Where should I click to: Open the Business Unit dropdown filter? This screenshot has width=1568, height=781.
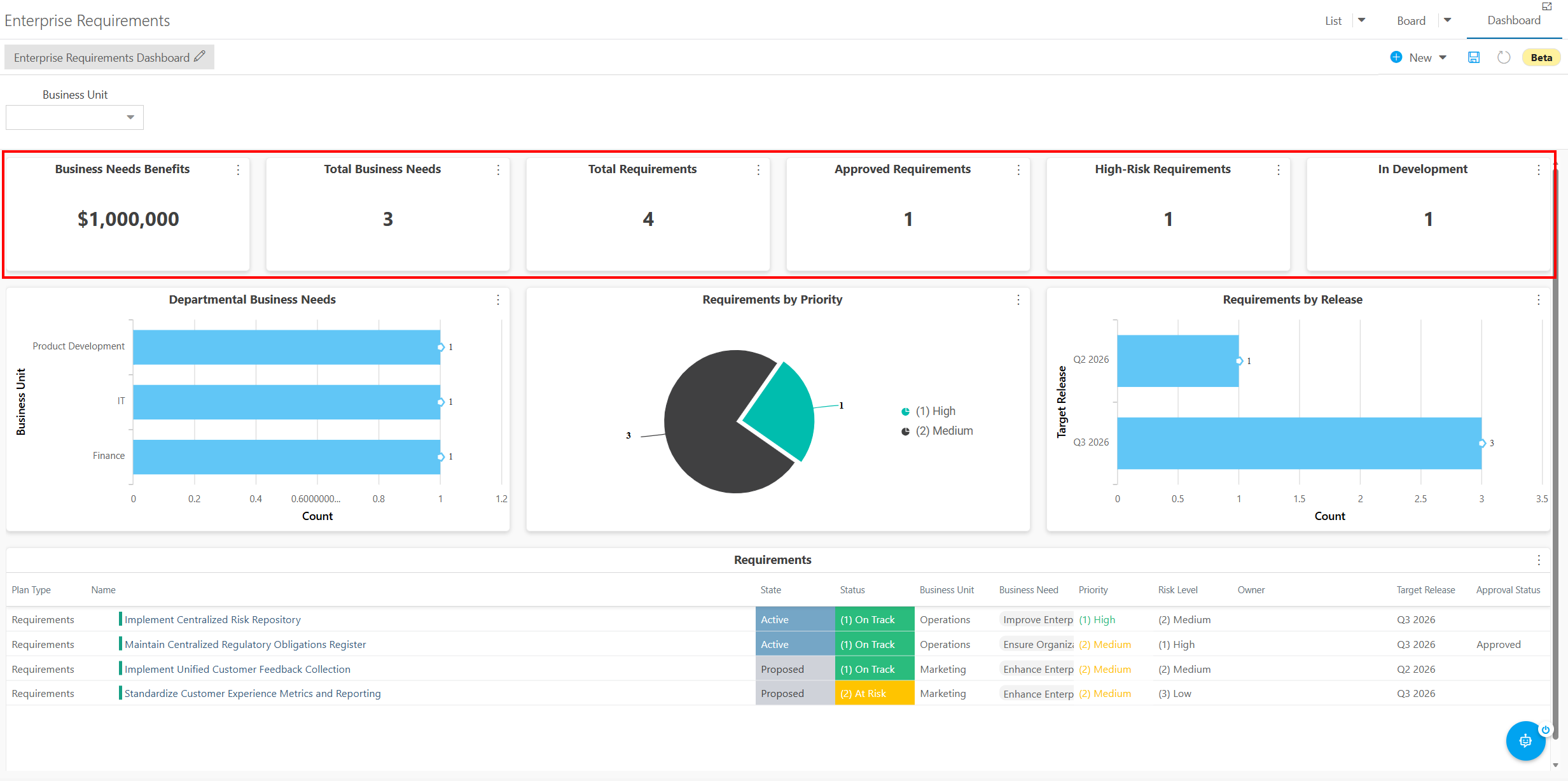pos(74,117)
